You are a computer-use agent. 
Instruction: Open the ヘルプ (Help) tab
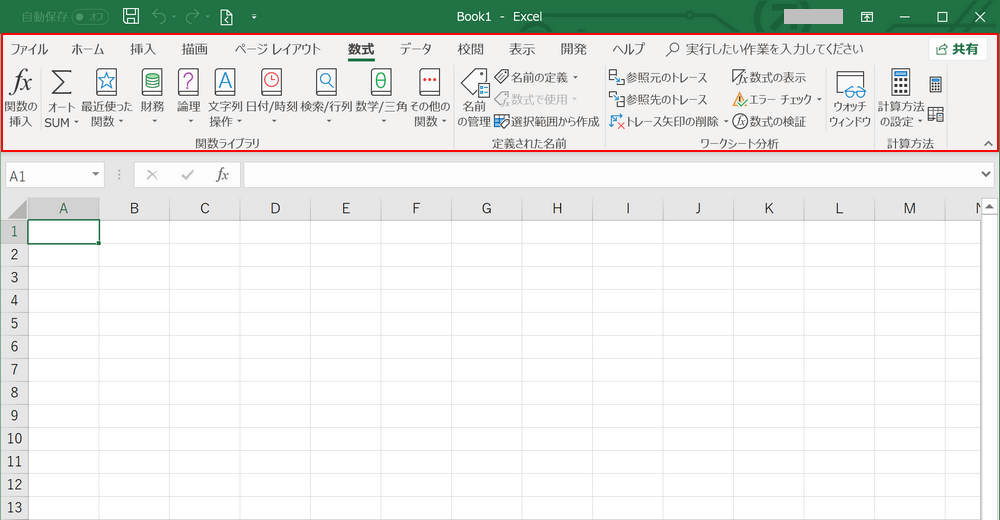pyautogui.click(x=628, y=49)
